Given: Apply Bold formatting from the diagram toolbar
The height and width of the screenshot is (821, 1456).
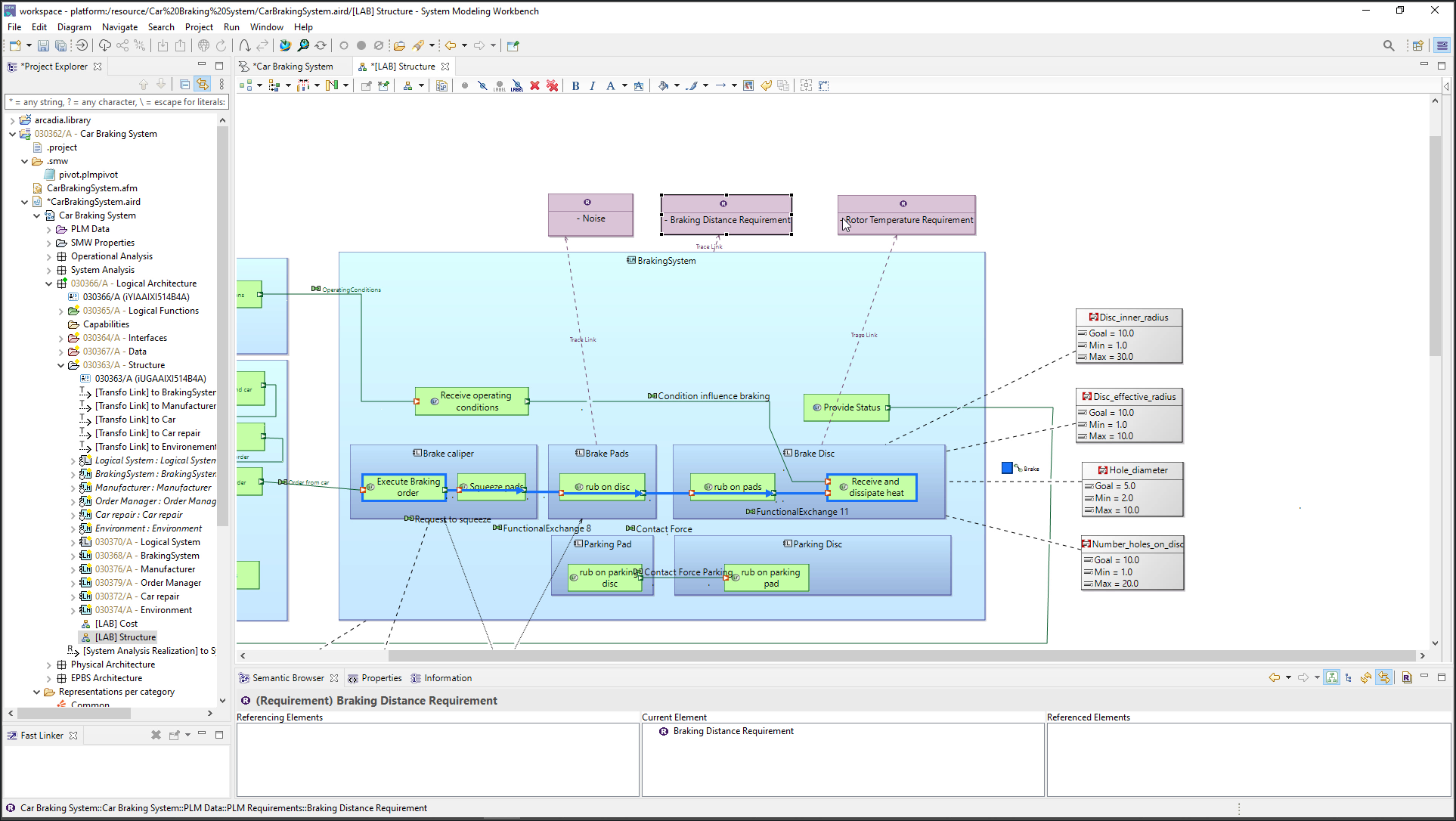Looking at the screenshot, I should coord(575,85).
